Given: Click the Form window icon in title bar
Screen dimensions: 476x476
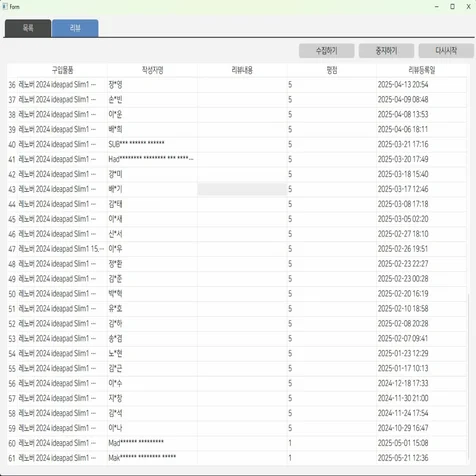Looking at the screenshot, I should [5, 6].
